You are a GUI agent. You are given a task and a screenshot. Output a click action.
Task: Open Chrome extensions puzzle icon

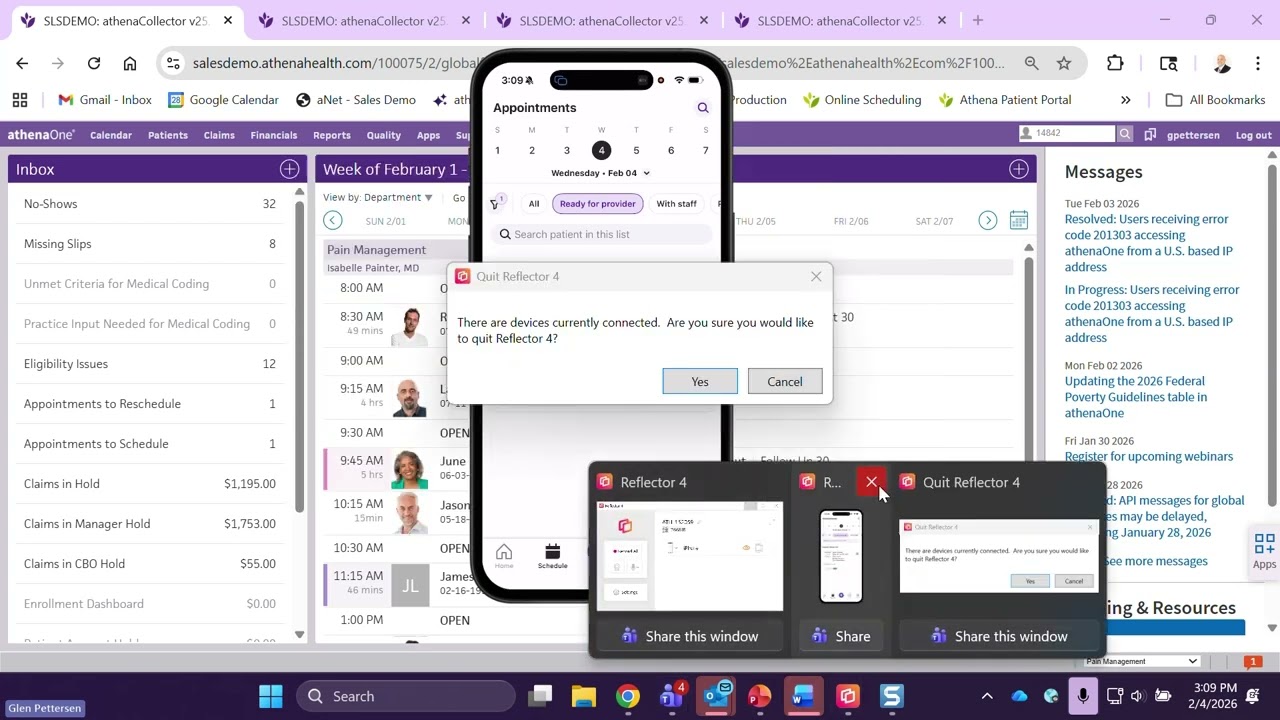click(1115, 63)
